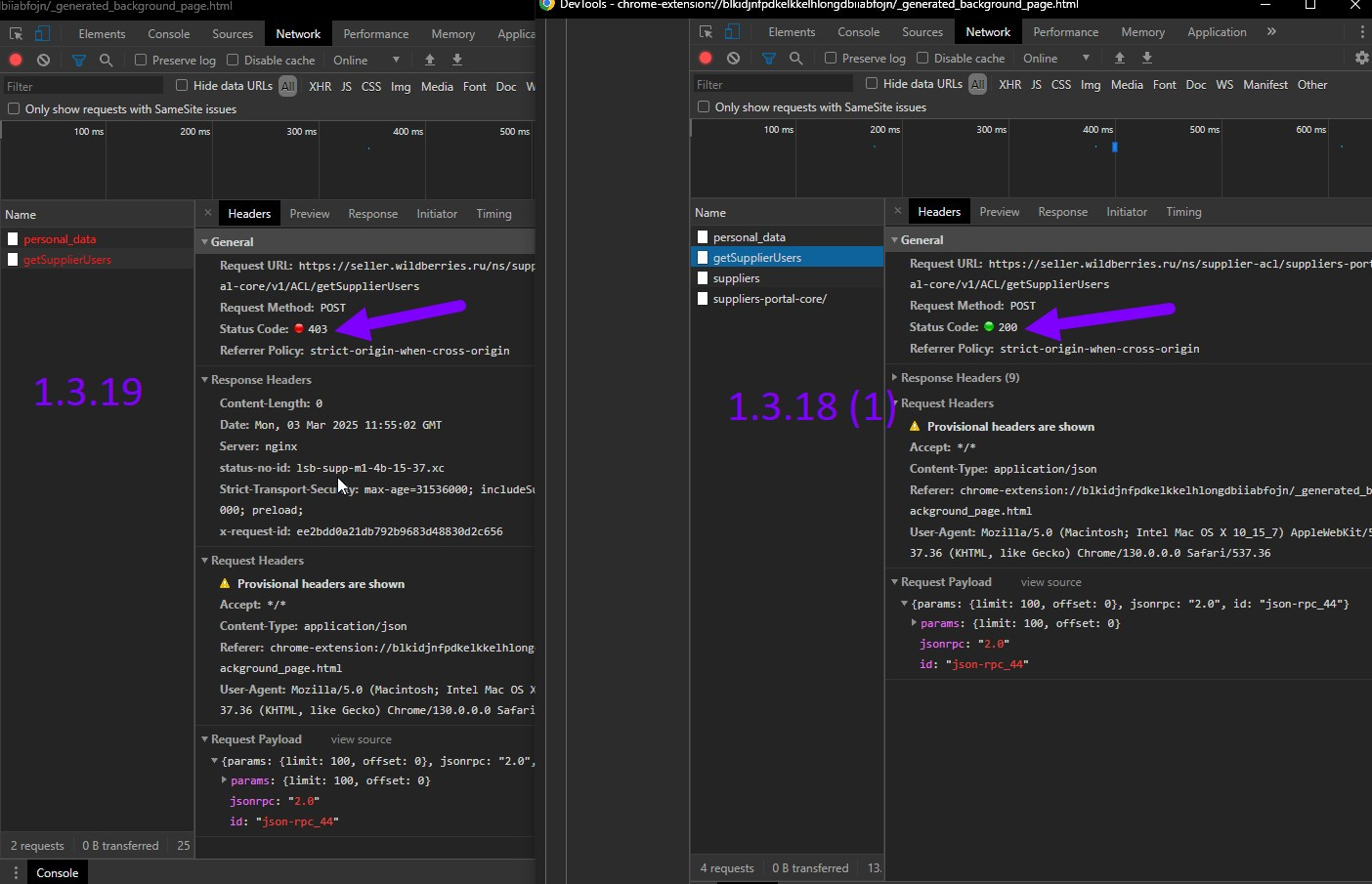
Task: Open DevTools settings gear icon
Action: point(1361,59)
